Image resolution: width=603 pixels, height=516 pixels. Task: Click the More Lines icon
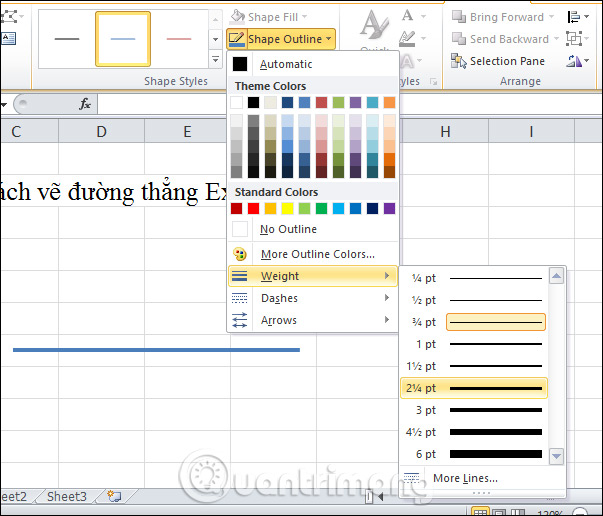[x=411, y=478]
